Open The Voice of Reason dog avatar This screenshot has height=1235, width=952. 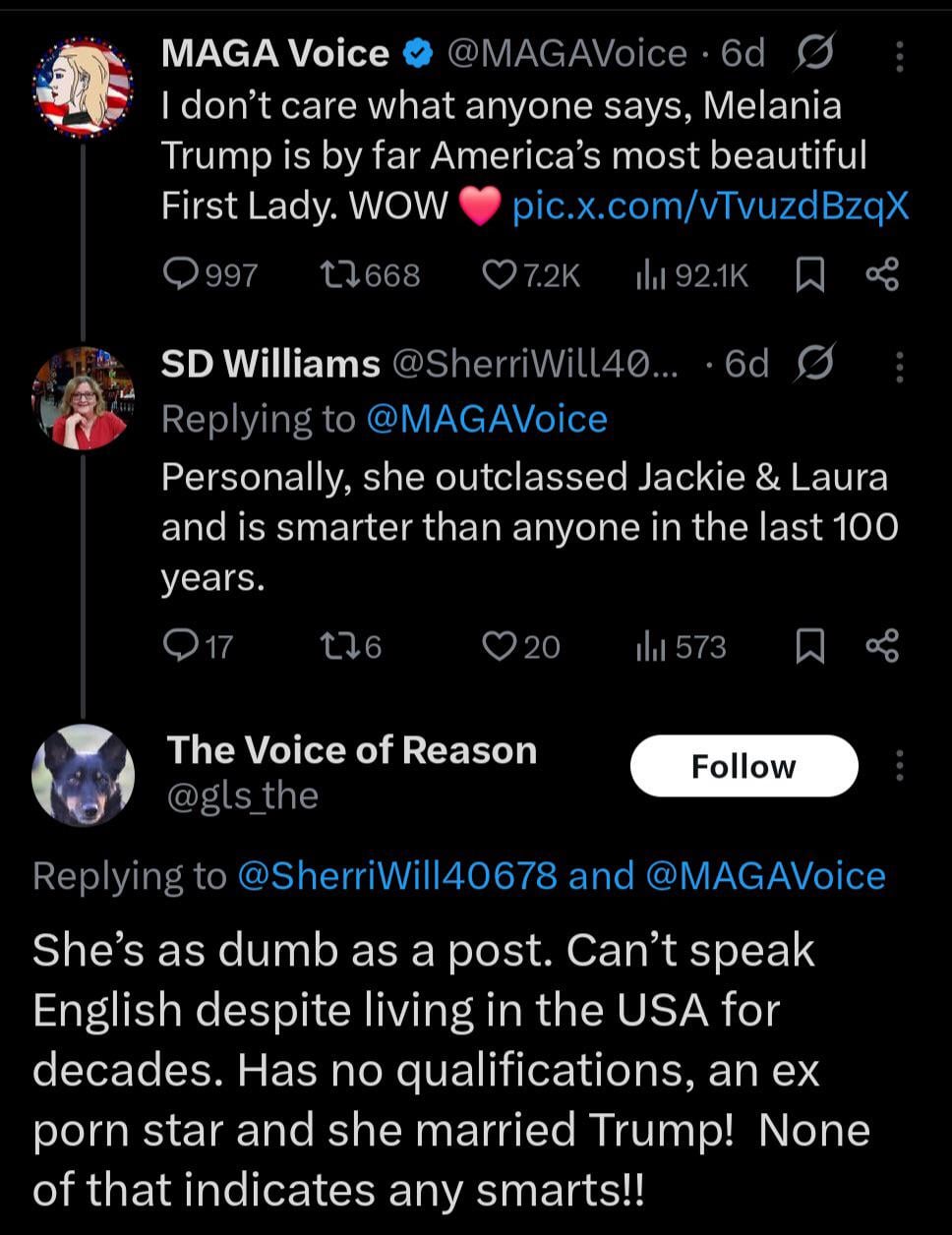point(83,776)
